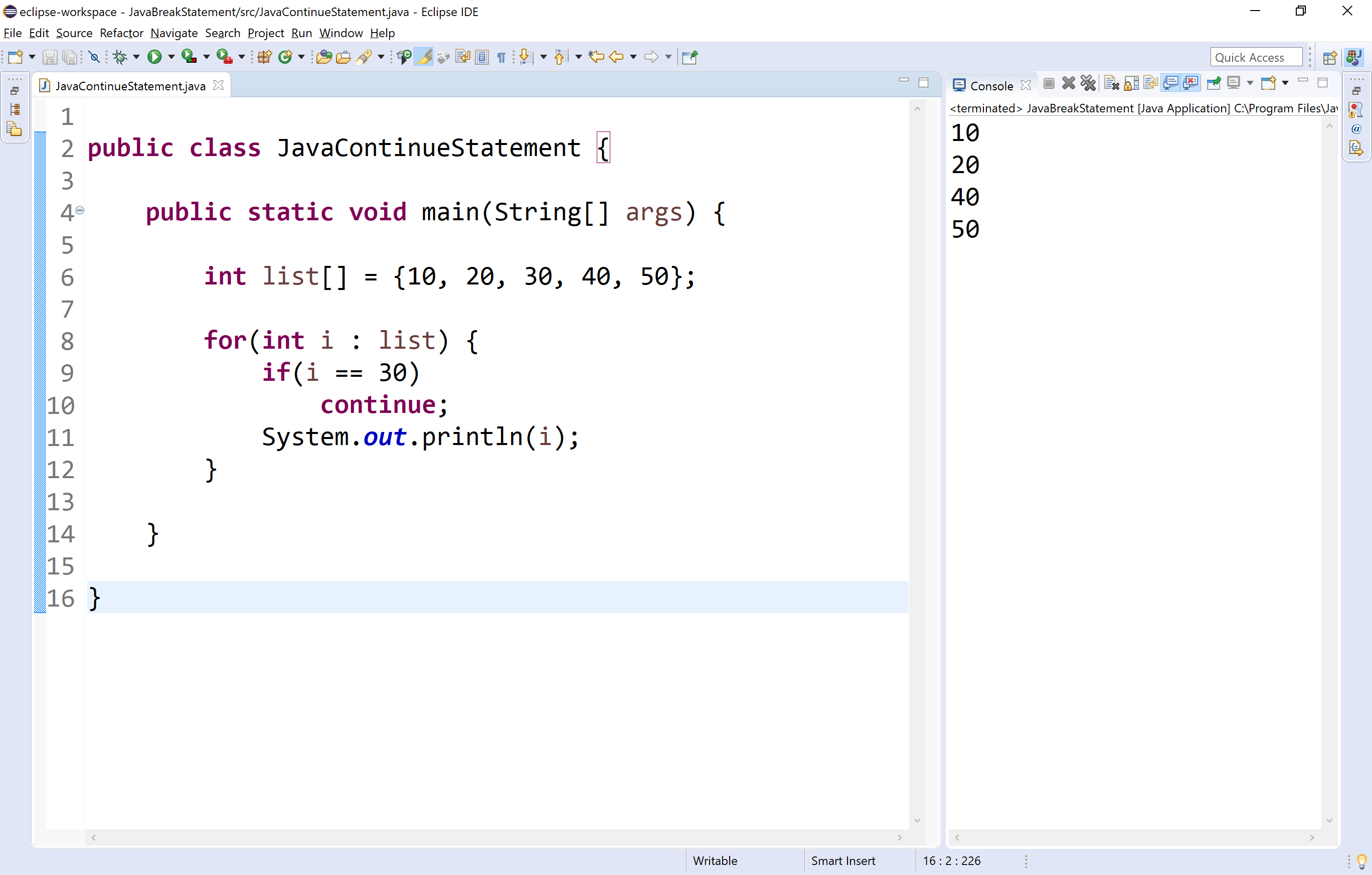Viewport: 1372px width, 875px height.
Task: Close the JavaContinueStatement.java editor tab
Action: 219,85
